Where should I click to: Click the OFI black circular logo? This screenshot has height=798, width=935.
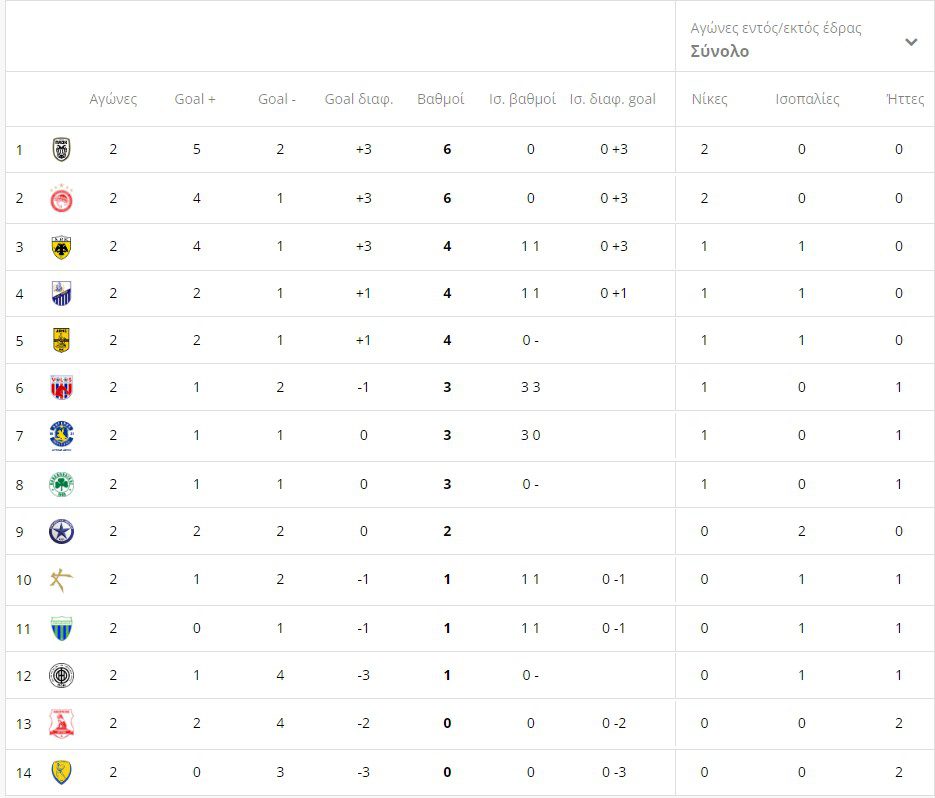pos(61,675)
